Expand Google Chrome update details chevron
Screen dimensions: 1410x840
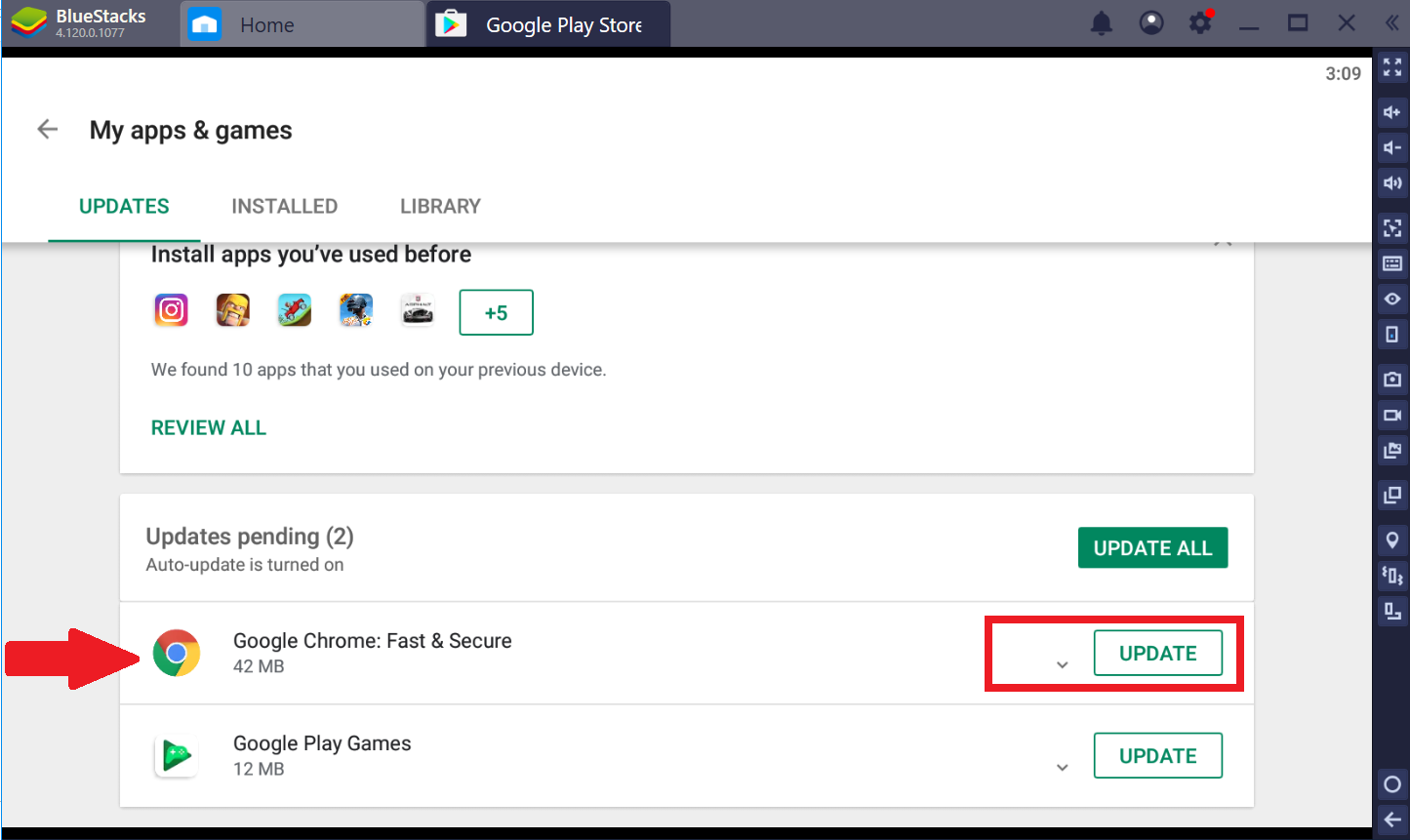pyautogui.click(x=1063, y=665)
